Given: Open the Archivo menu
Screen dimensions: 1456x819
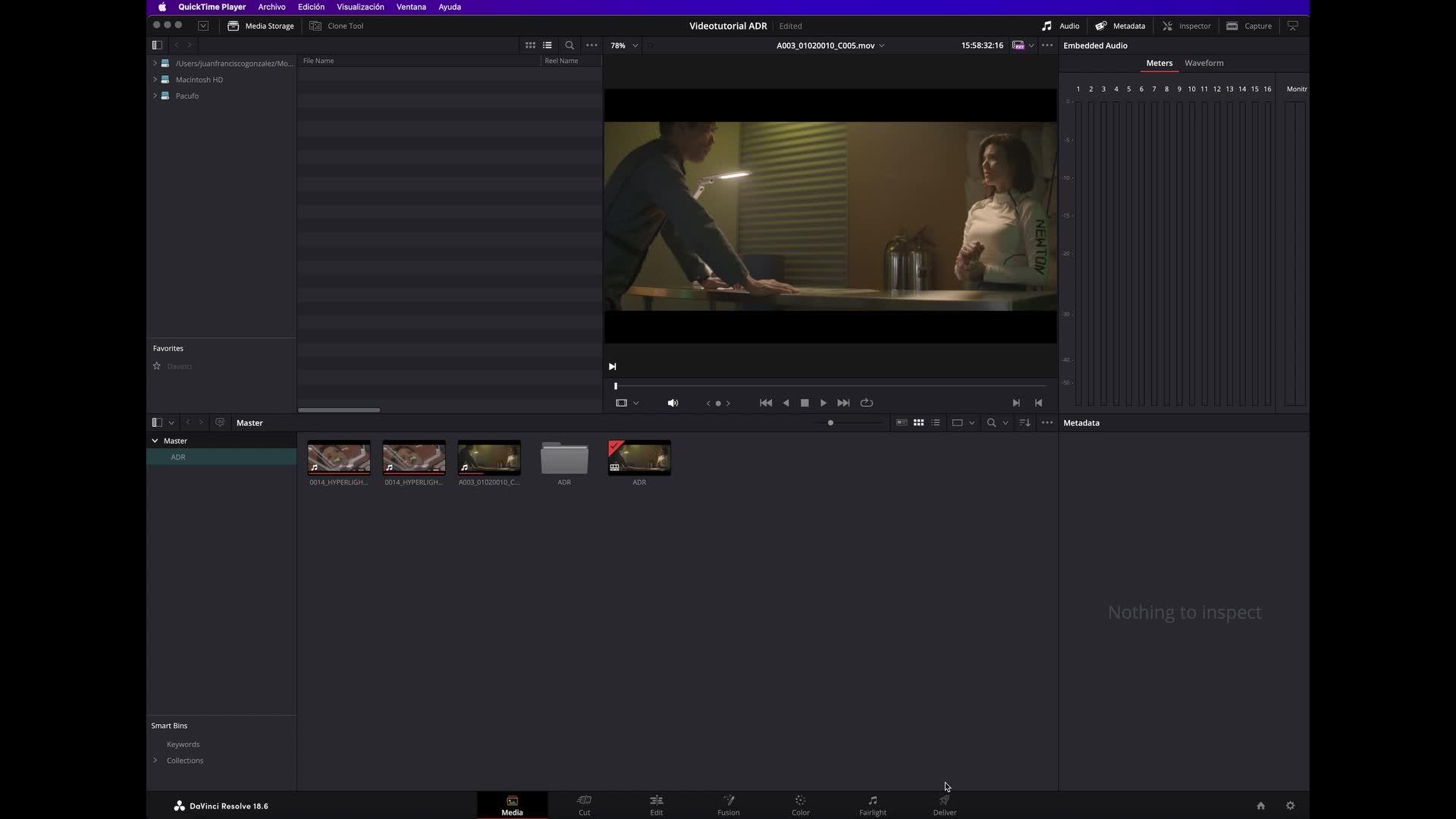Looking at the screenshot, I should (271, 7).
